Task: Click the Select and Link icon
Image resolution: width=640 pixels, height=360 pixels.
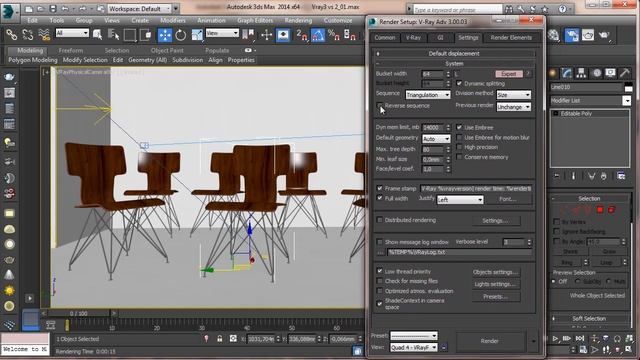Action: pos(11,35)
